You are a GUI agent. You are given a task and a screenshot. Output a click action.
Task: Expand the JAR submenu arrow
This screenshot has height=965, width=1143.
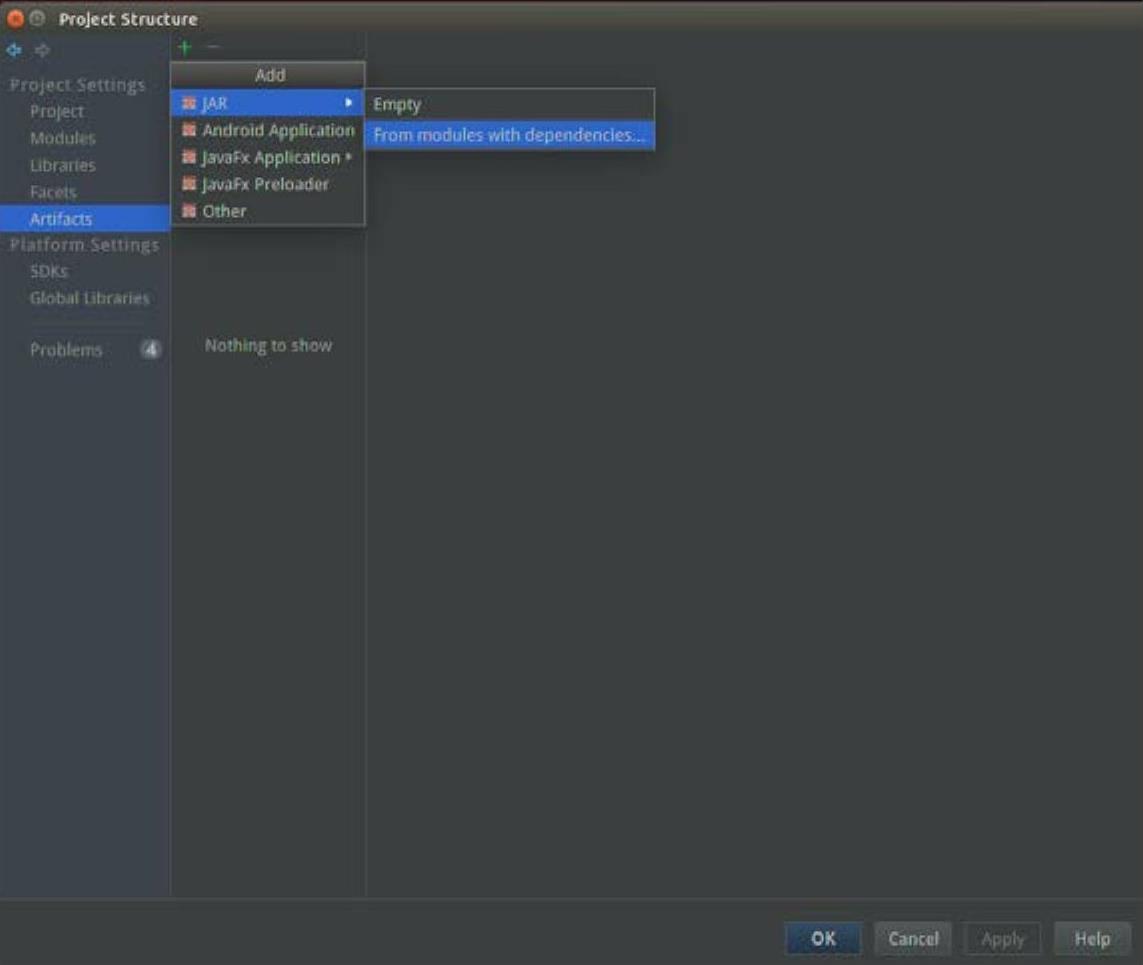349,103
